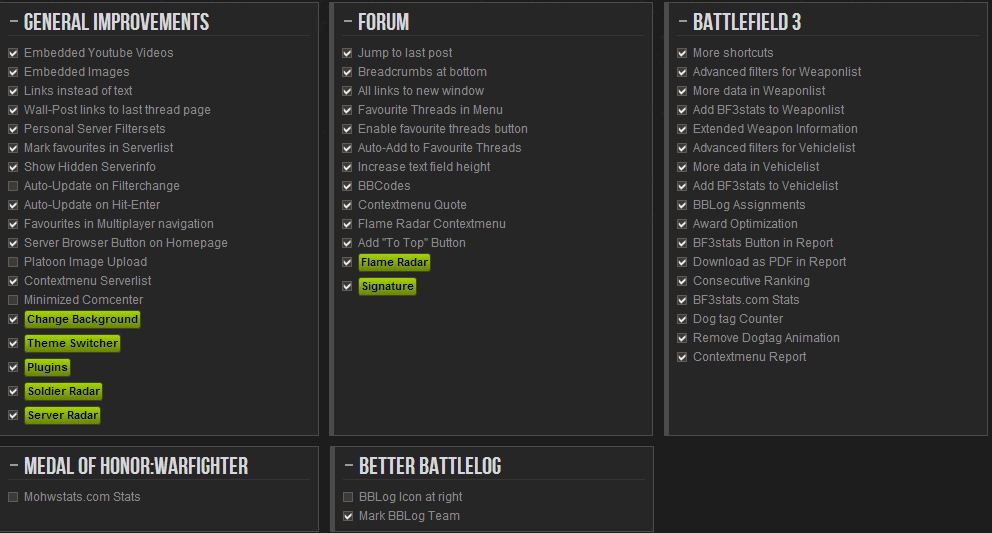Image resolution: width=992 pixels, height=533 pixels.
Task: Check BBLog Icon at right
Action: point(347,497)
